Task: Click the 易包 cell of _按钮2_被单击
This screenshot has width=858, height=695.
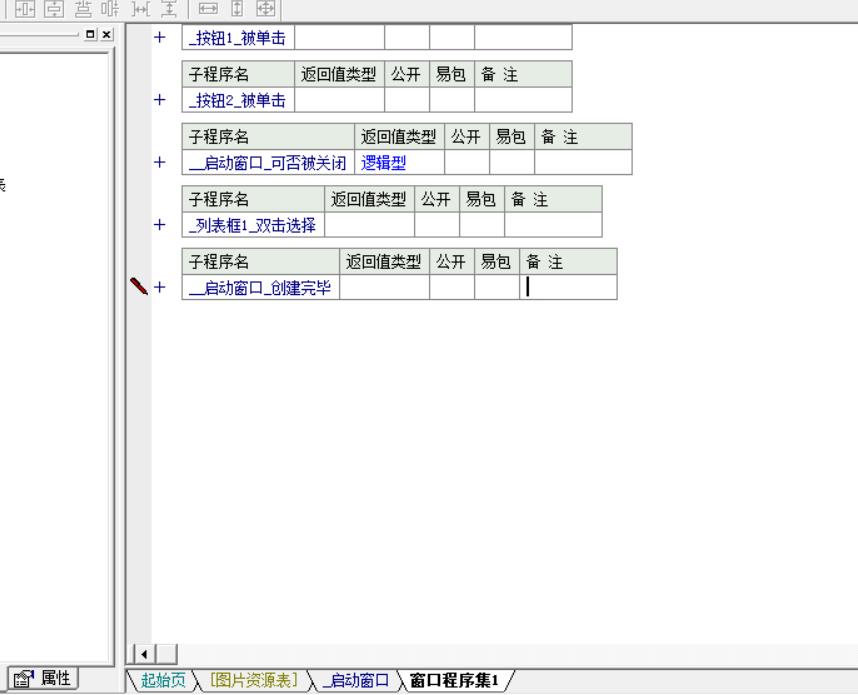Action: coord(452,100)
